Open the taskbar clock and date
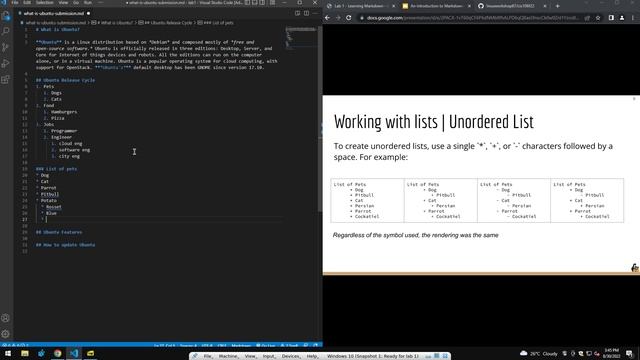640x360 pixels. click(x=611, y=353)
